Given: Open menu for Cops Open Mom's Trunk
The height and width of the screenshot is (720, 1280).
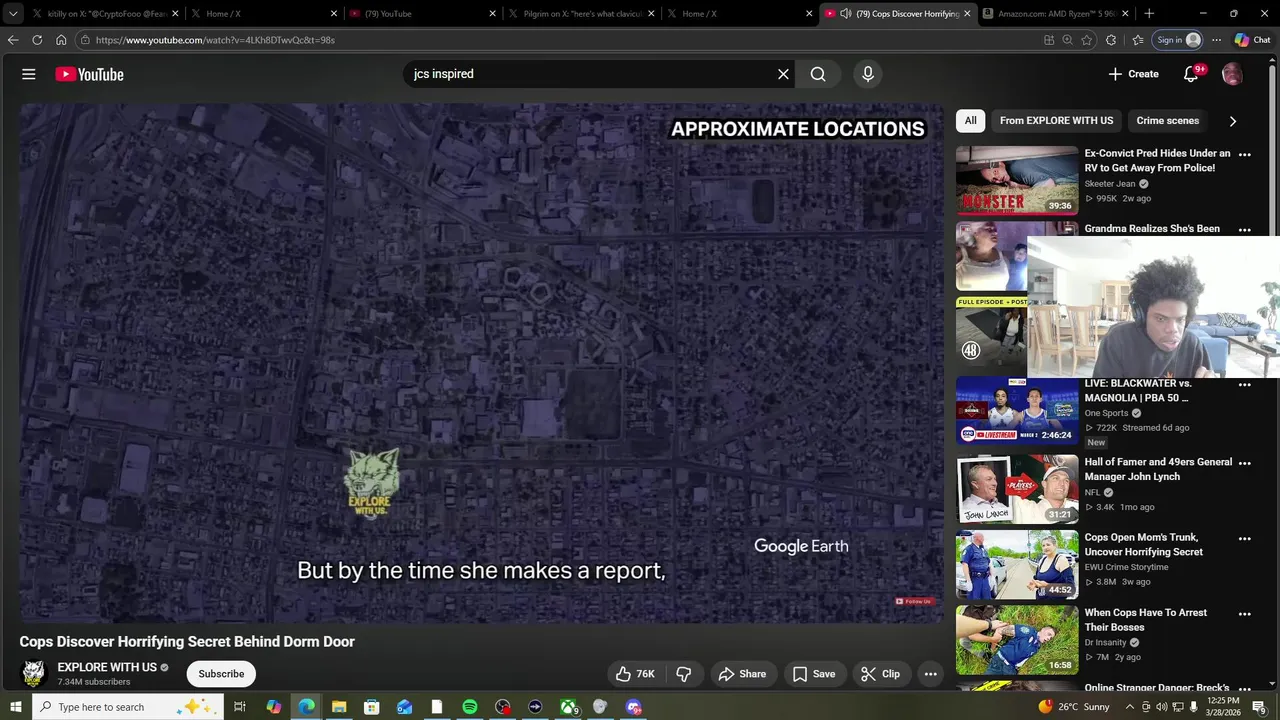Looking at the screenshot, I should (1244, 539).
